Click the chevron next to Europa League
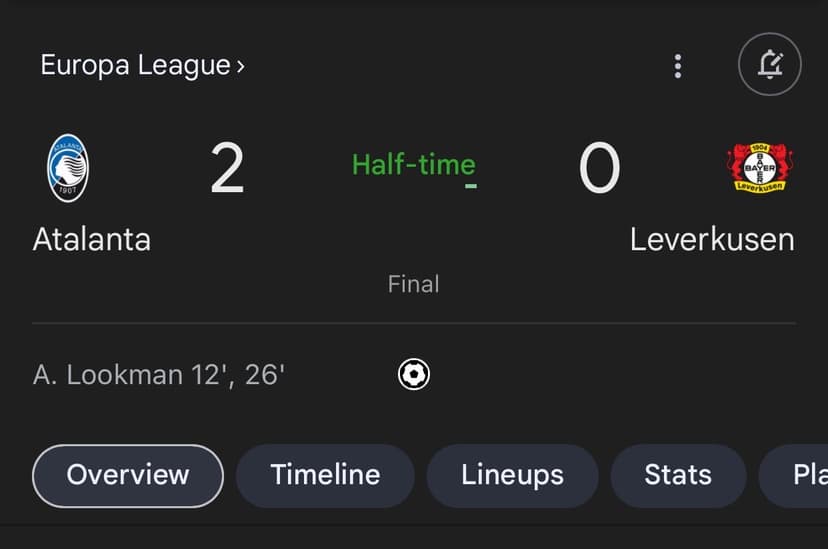828x549 pixels. click(240, 67)
